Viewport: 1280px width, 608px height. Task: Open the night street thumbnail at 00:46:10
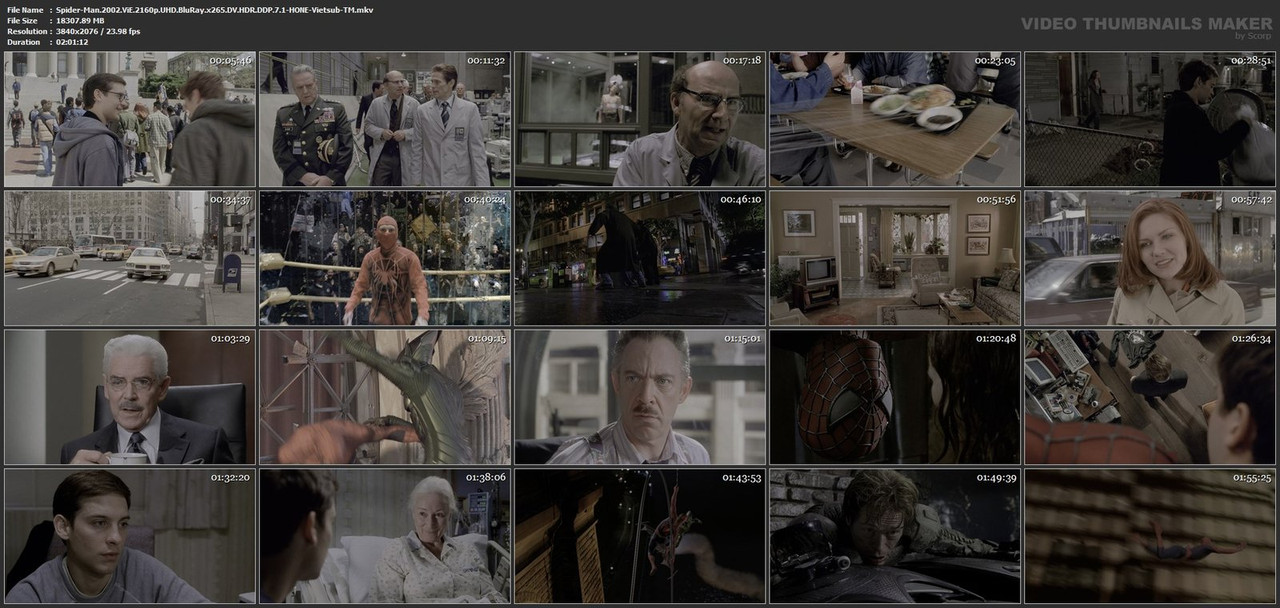(640, 258)
